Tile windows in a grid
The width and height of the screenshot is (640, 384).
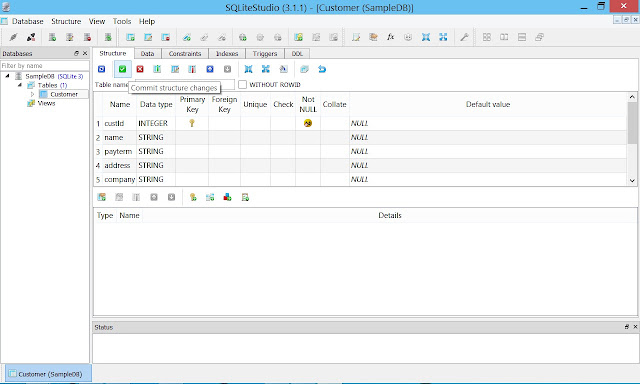487,37
